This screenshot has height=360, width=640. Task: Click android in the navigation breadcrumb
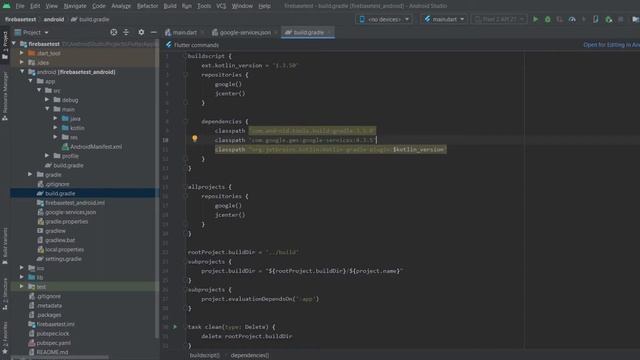coord(54,19)
